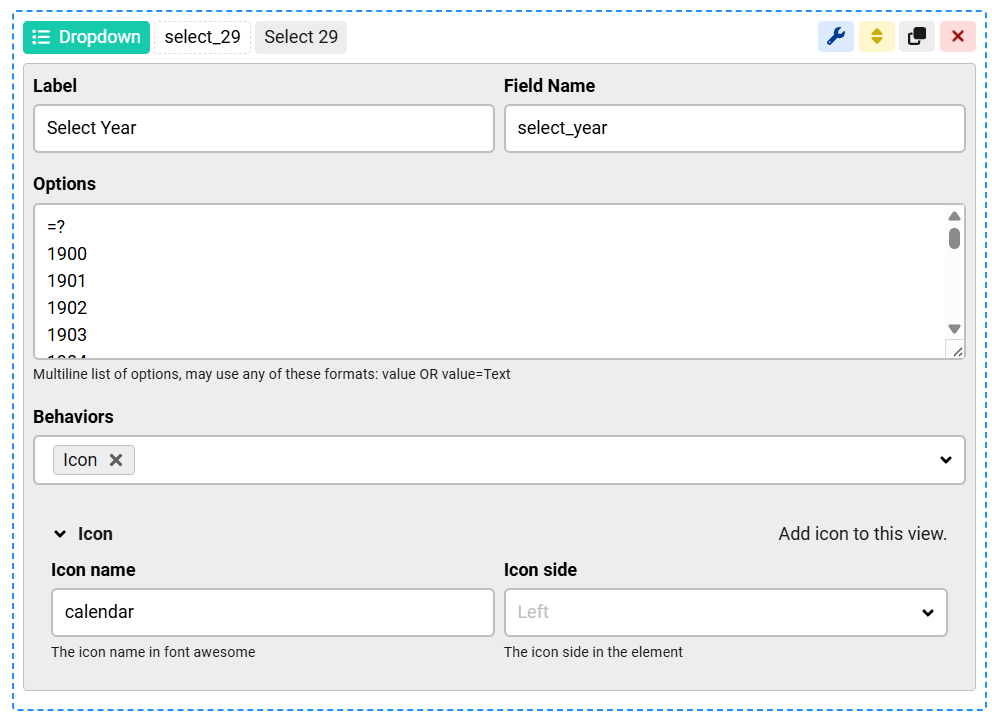Open the Icon side dropdown
The image size is (992, 715).
click(726, 612)
